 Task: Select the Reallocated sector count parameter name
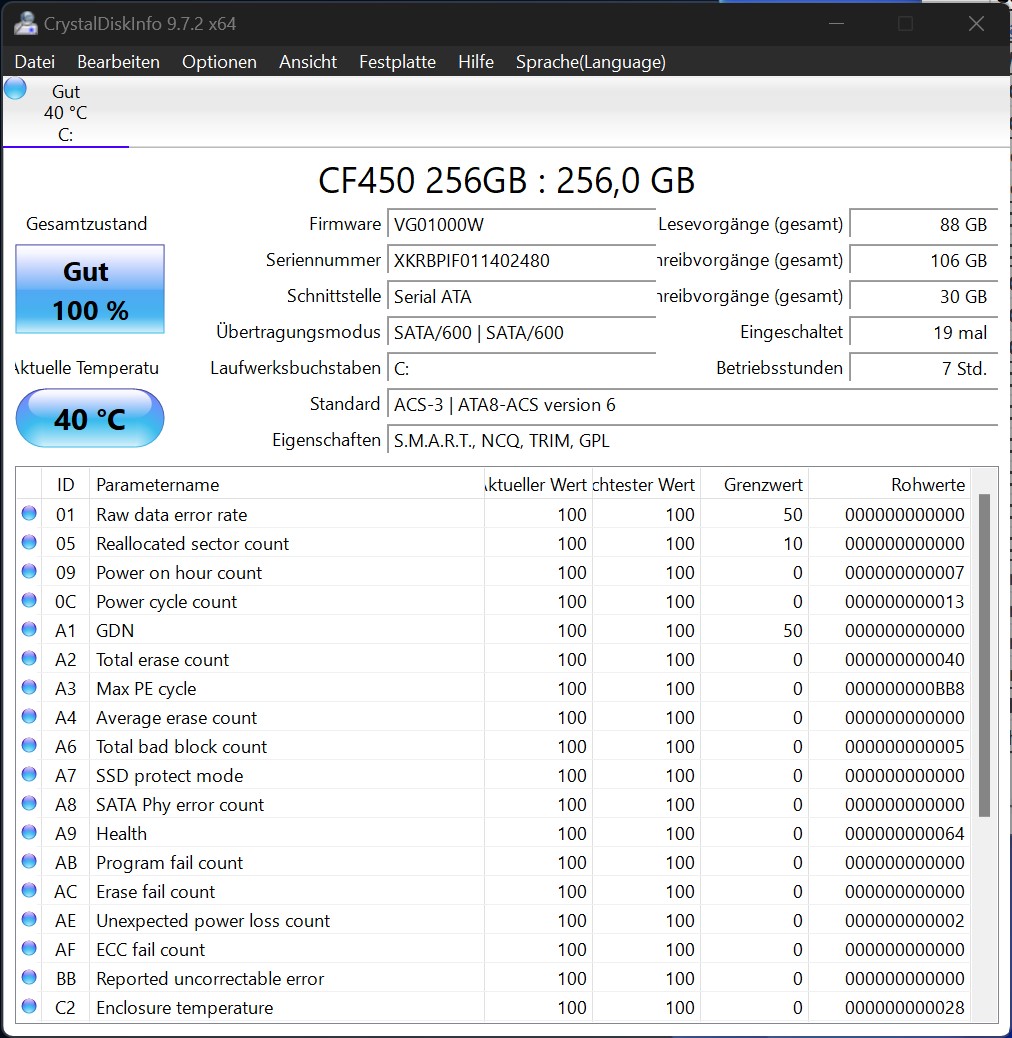tap(193, 543)
